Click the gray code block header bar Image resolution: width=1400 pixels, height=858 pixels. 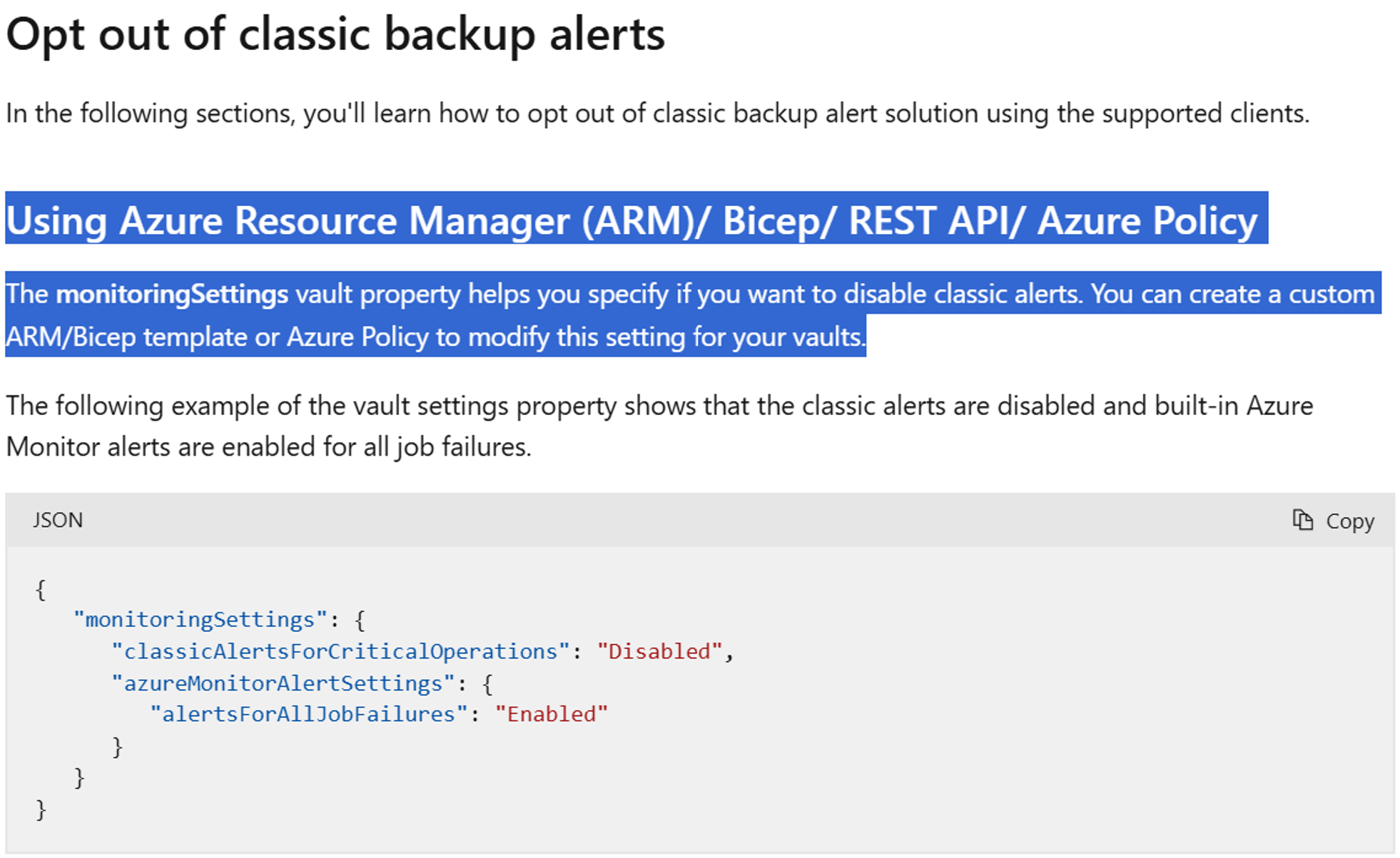[x=699, y=520]
